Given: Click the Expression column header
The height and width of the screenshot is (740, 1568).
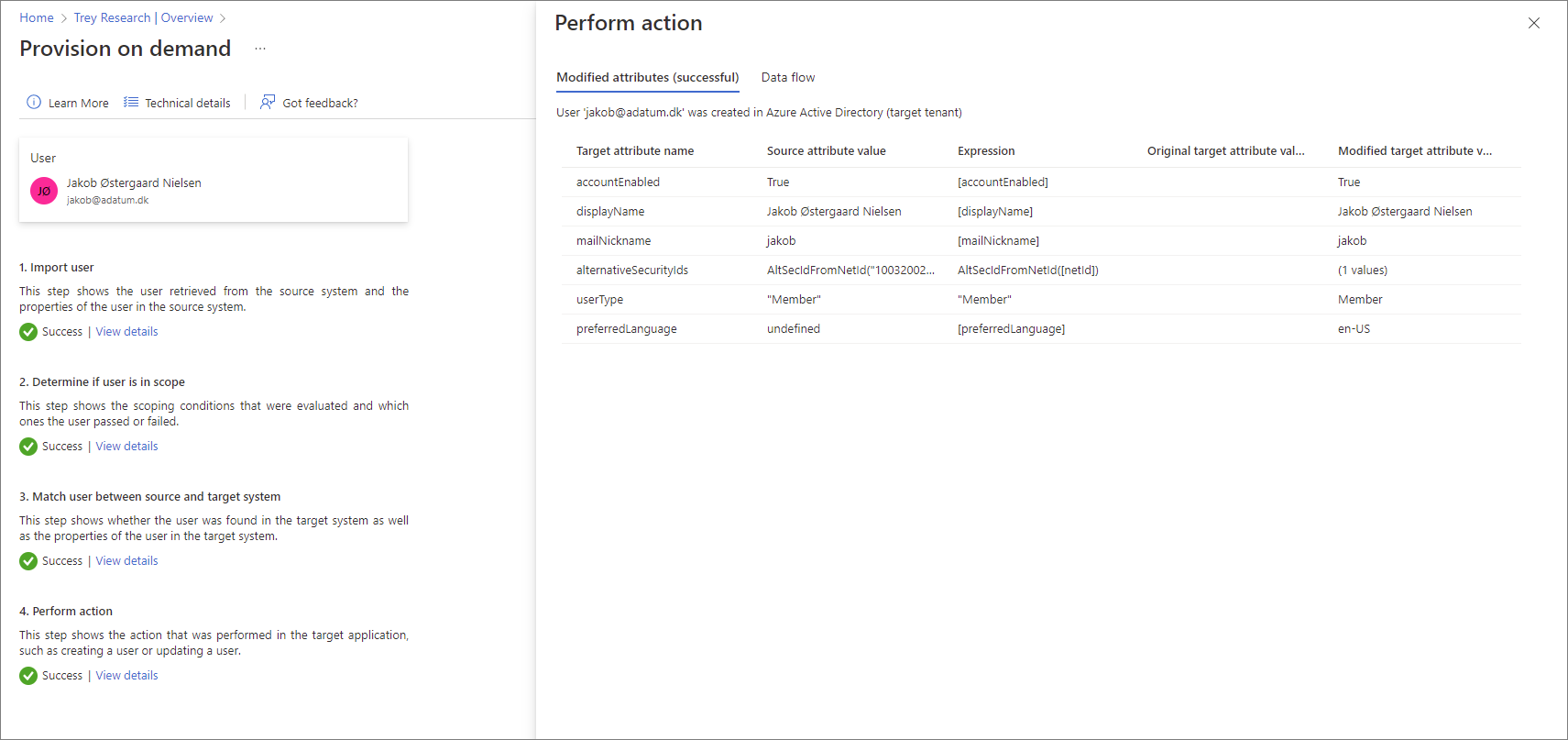Looking at the screenshot, I should tap(986, 151).
